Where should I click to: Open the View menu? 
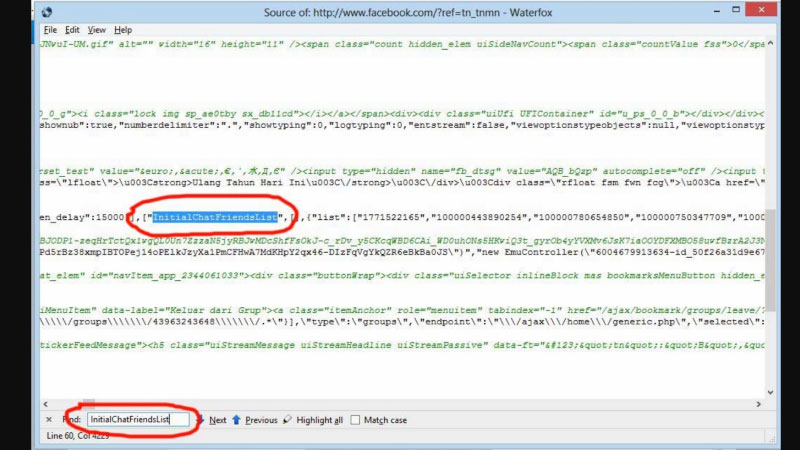96,30
